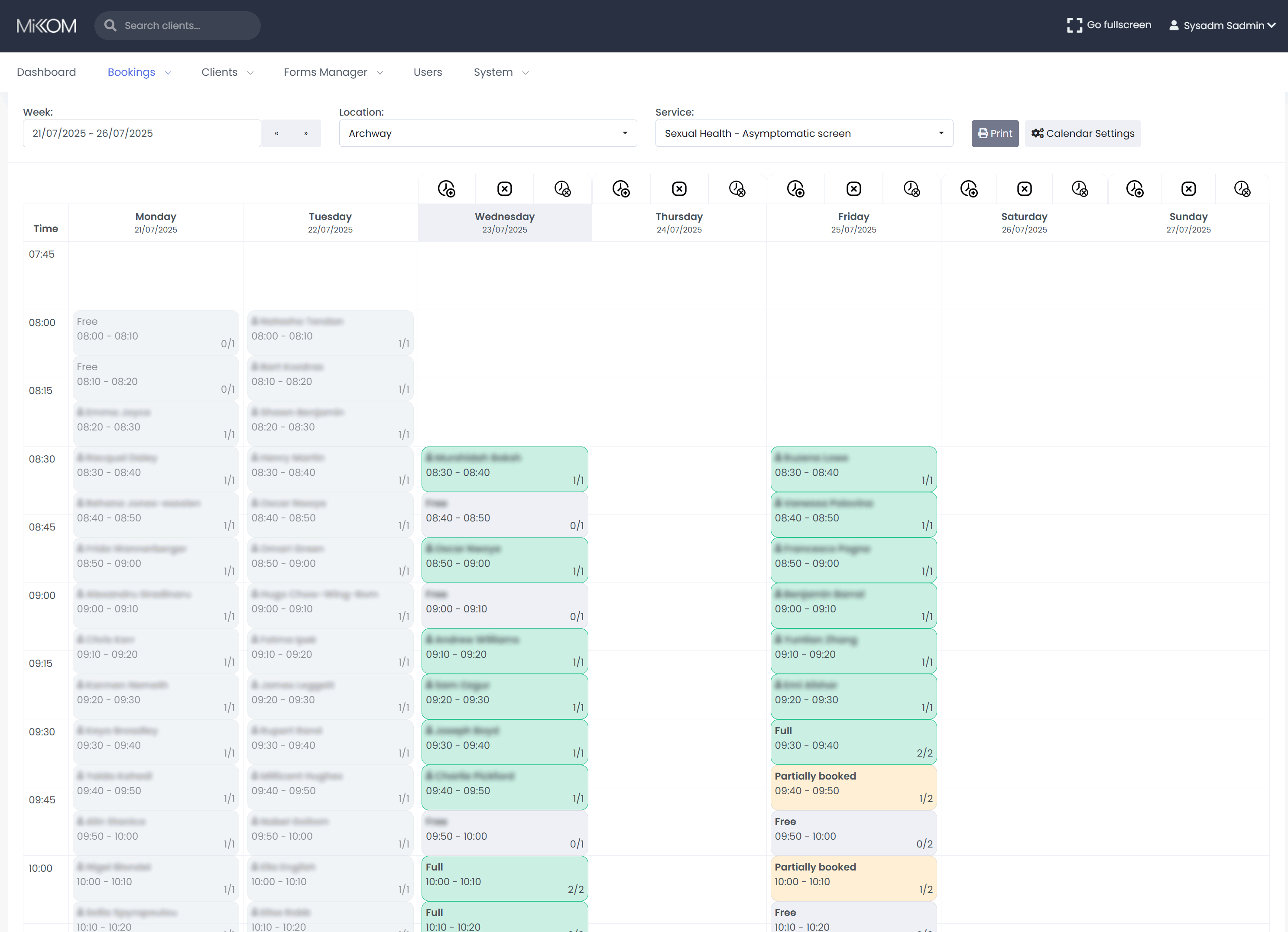This screenshot has height=932, width=1288.
Task: Expand the Sysadm Sadmin user menu
Action: [1222, 26]
